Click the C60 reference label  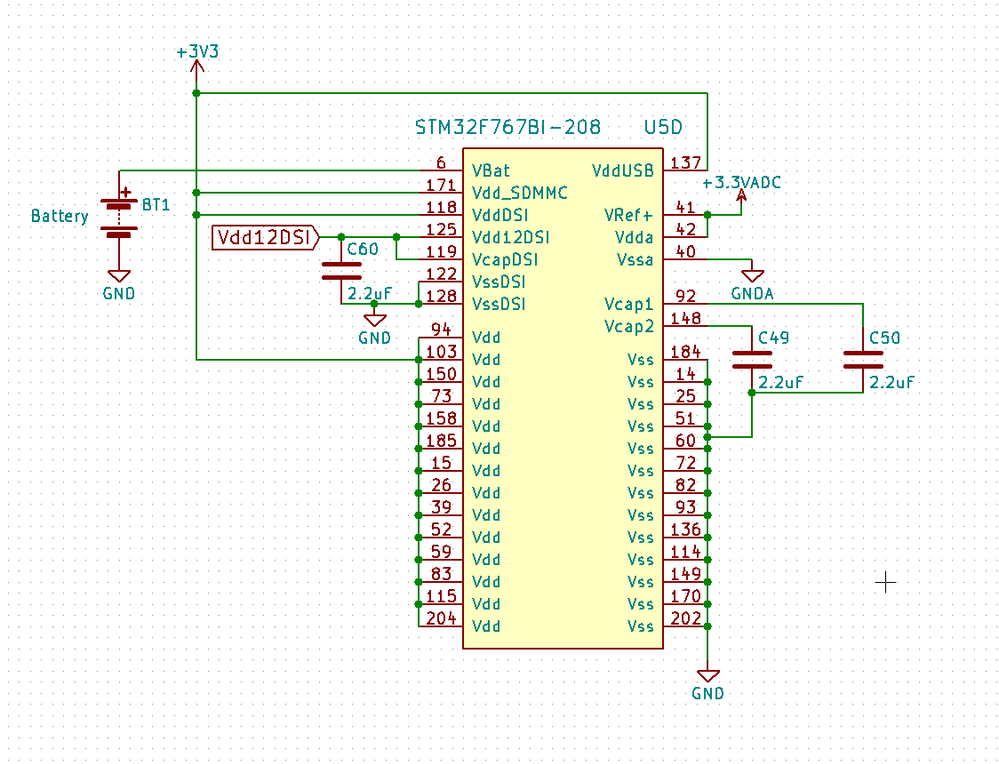(363, 249)
